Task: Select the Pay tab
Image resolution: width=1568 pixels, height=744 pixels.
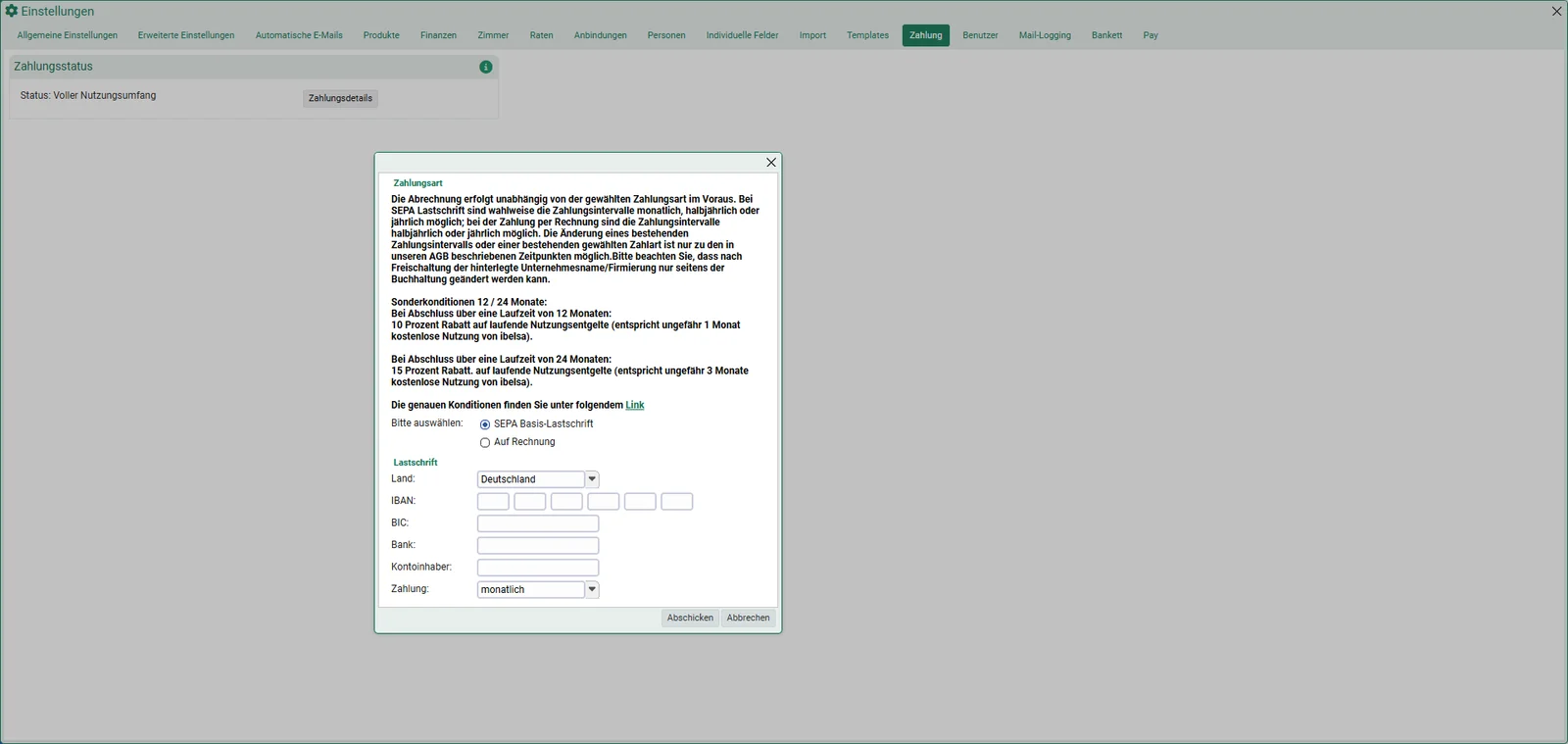Action: pyautogui.click(x=1151, y=35)
